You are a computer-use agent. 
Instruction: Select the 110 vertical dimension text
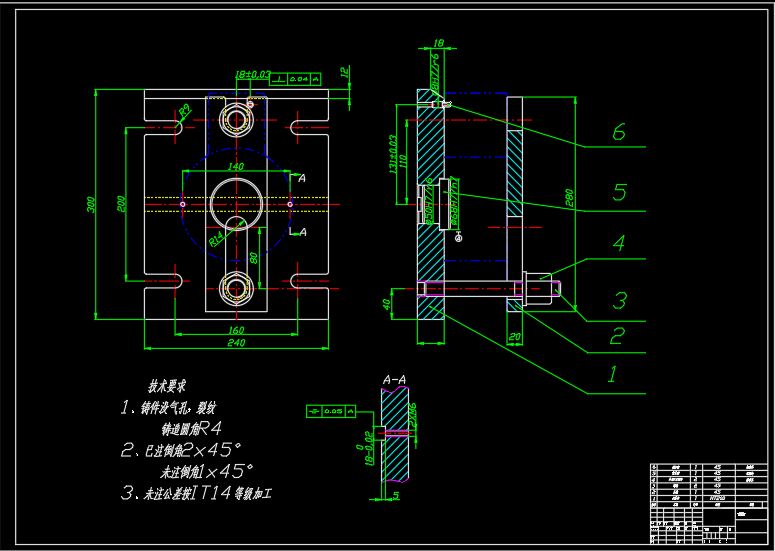[x=403, y=161]
